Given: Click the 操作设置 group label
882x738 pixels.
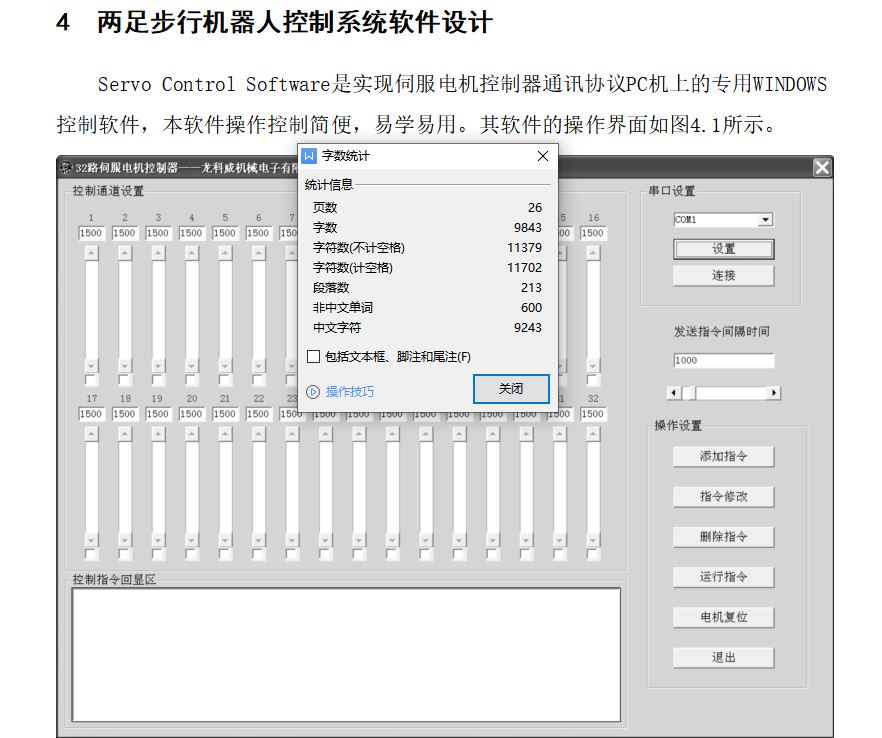Looking at the screenshot, I should (678, 425).
